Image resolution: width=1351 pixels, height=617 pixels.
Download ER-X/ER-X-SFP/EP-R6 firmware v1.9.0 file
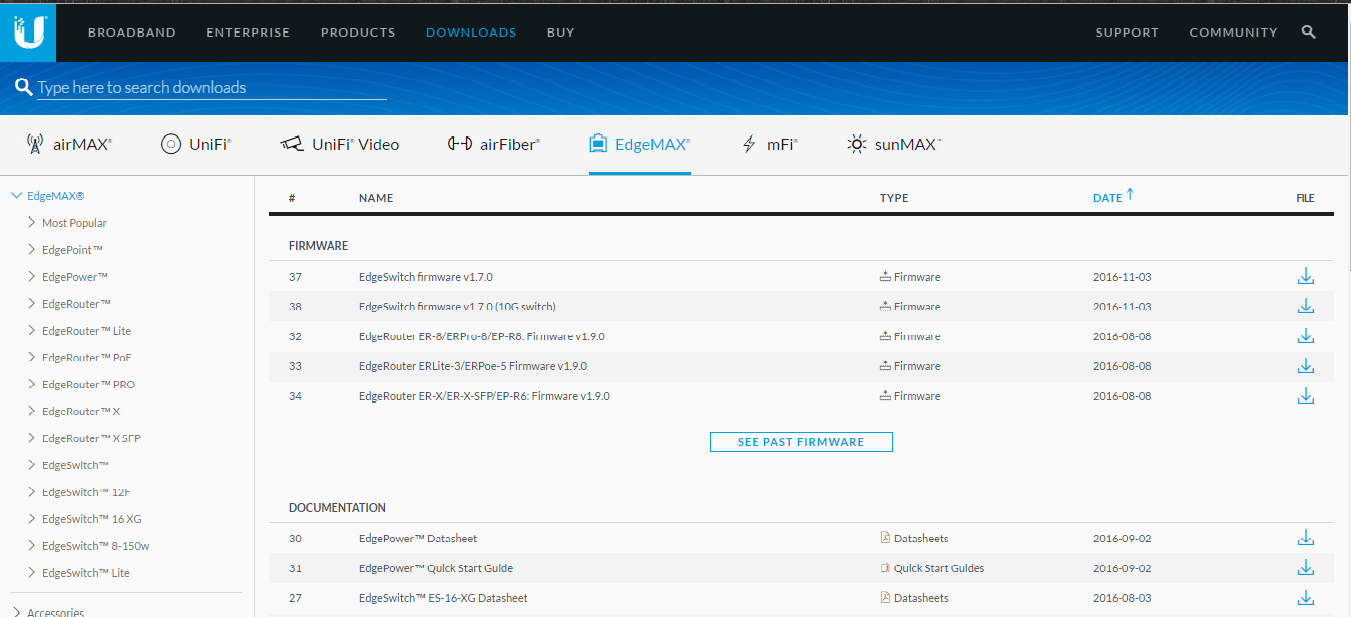point(1305,396)
